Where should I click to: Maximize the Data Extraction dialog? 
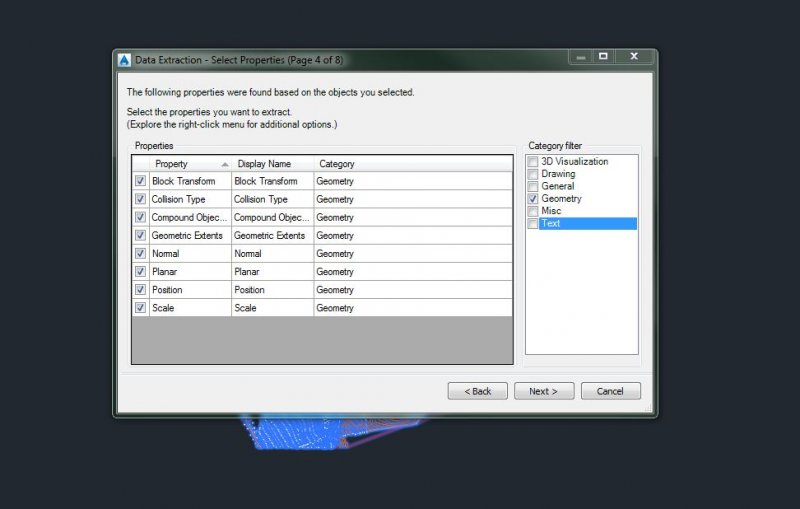604,57
